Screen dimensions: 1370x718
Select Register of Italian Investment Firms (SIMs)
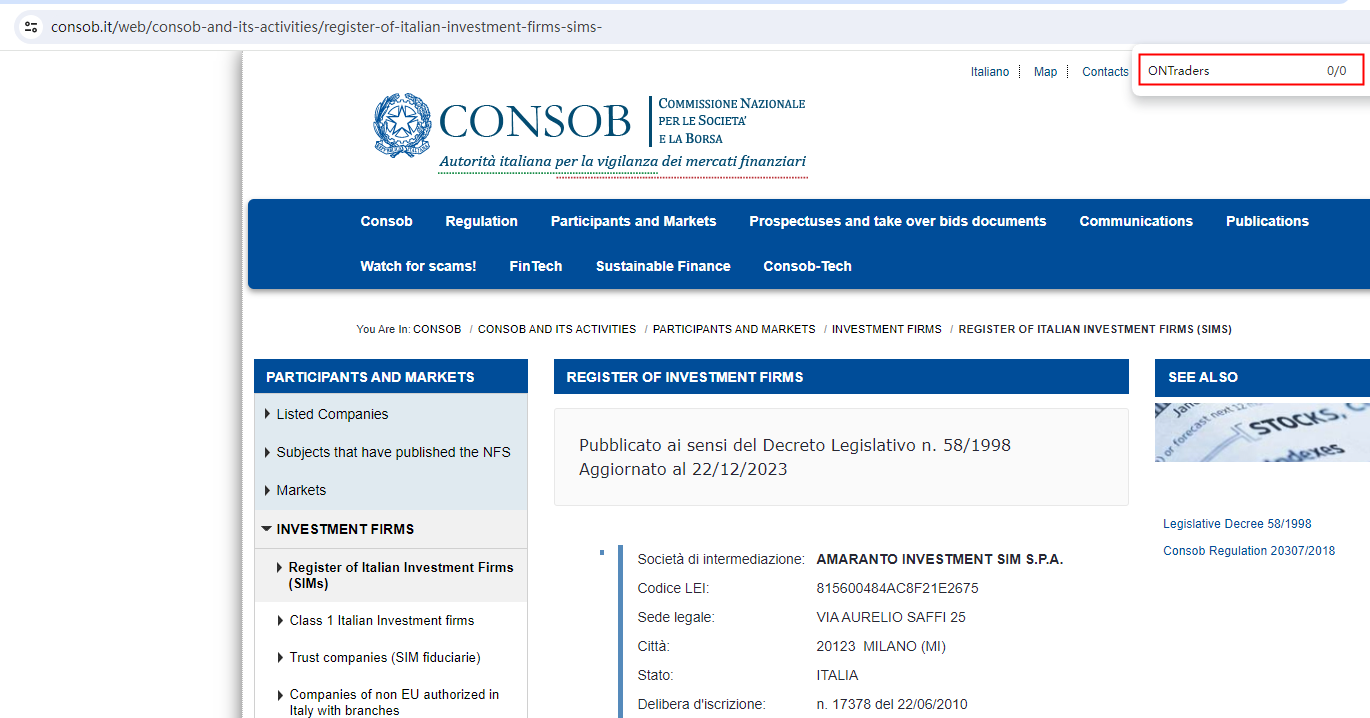tap(400, 575)
